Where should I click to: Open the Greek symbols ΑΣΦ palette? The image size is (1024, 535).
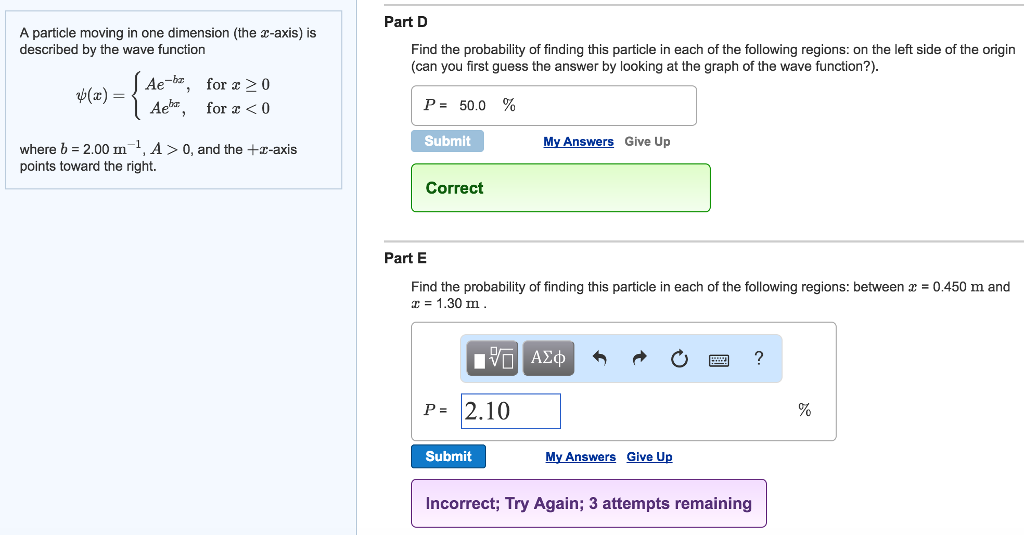[x=549, y=358]
